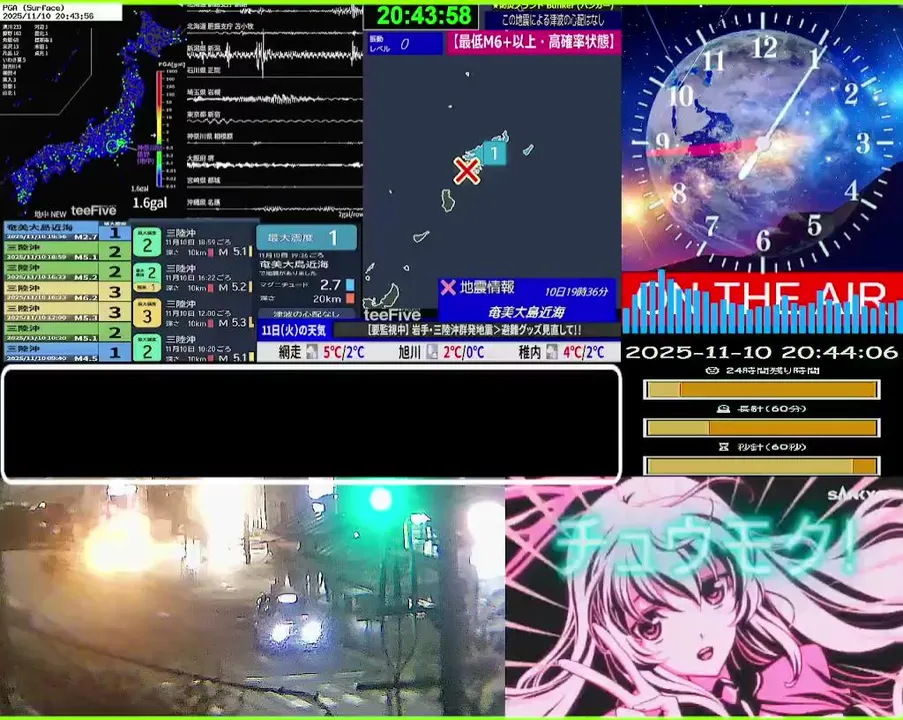
Task: Click the weather icon next to 網走
Action: pyautogui.click(x=312, y=351)
